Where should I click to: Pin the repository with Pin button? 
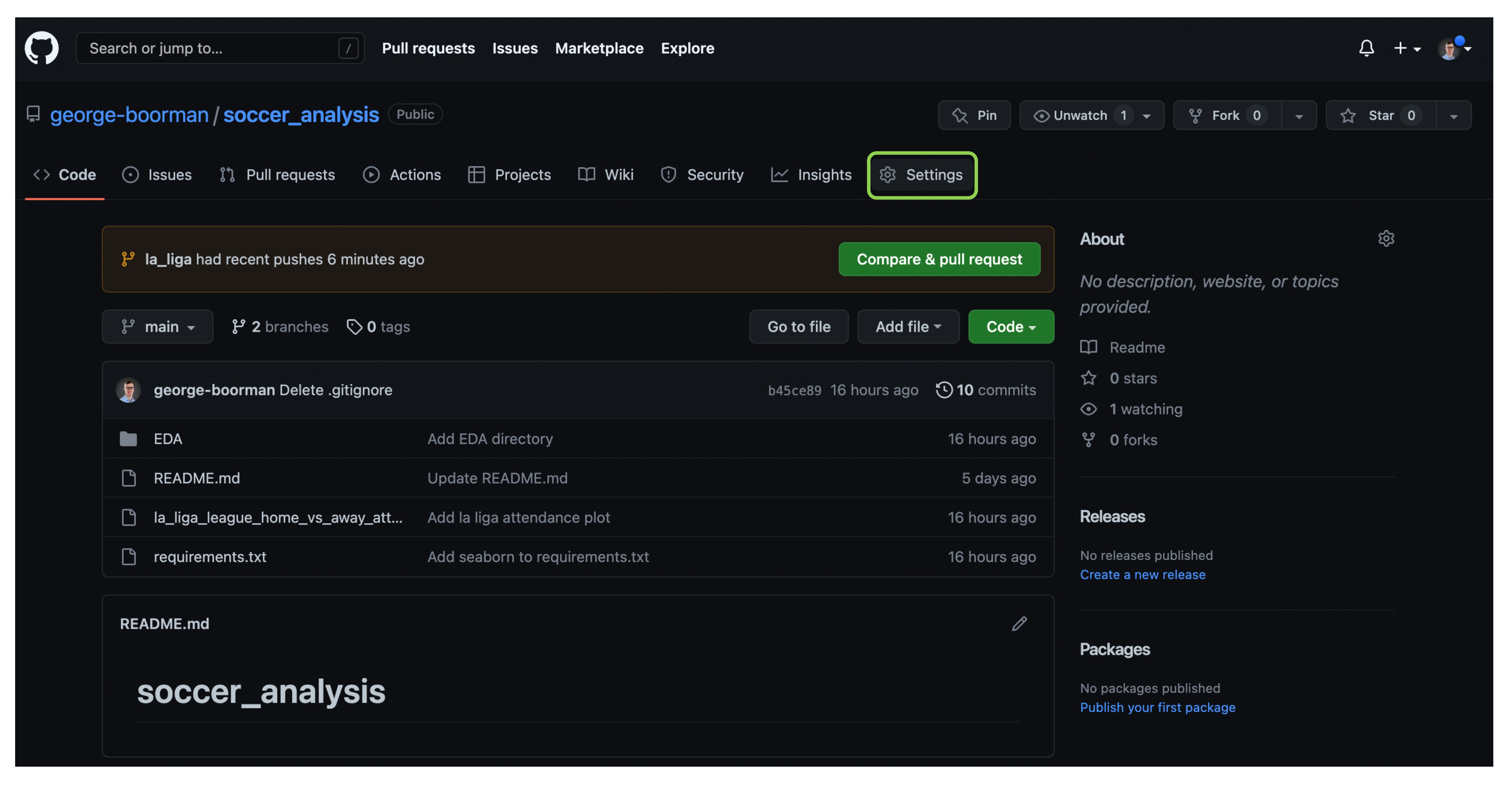click(x=974, y=115)
